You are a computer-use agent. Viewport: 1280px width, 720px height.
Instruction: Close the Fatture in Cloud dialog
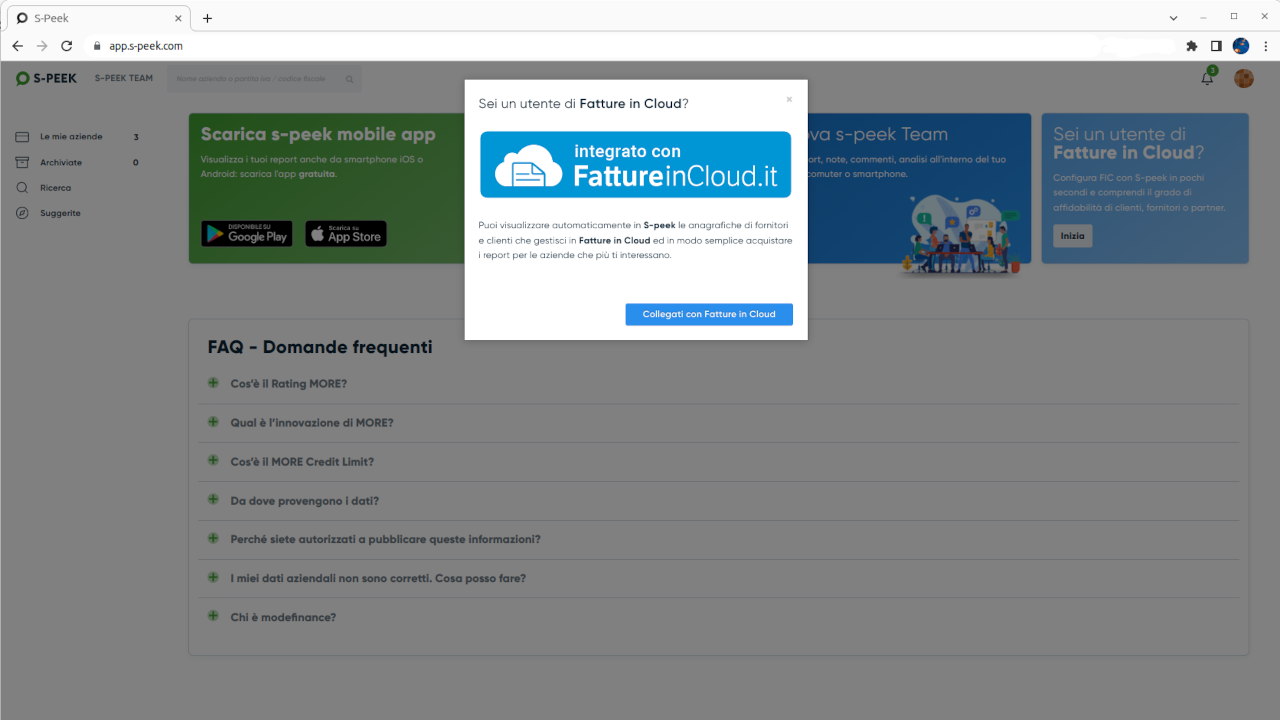pyautogui.click(x=789, y=99)
